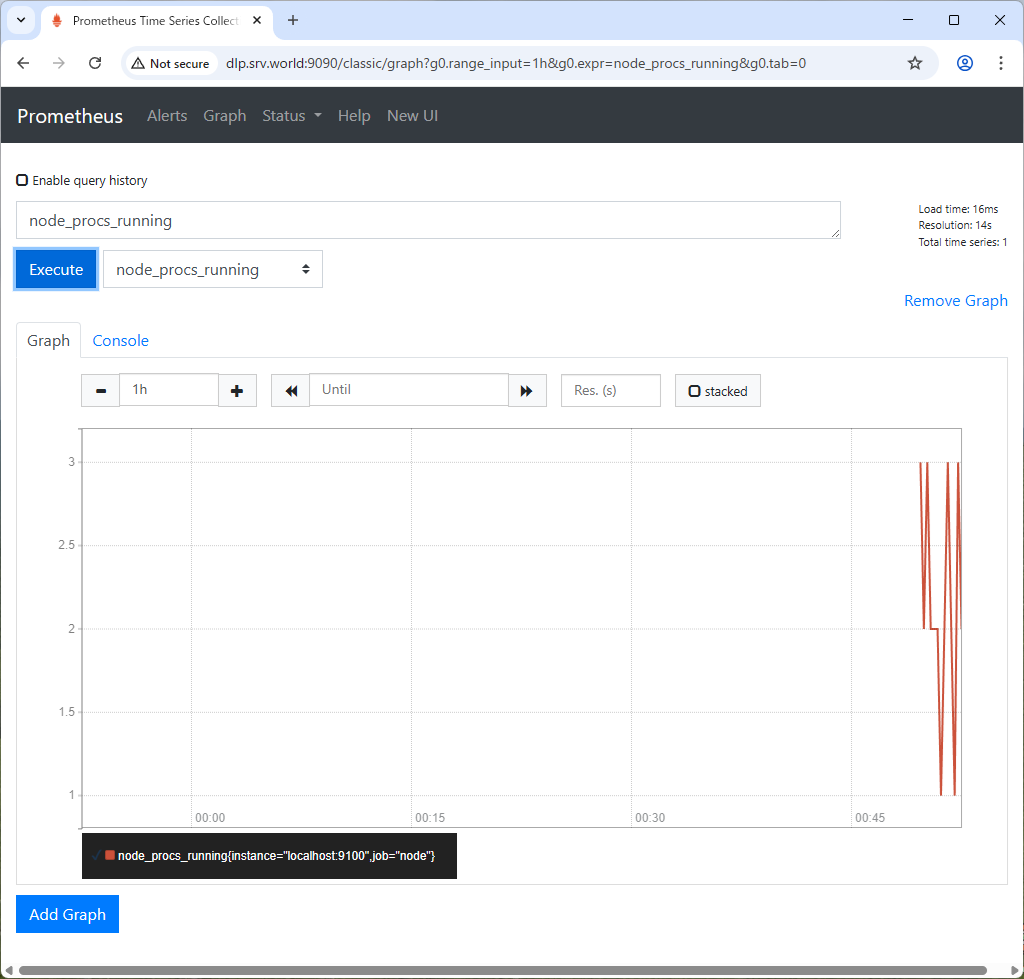Open the metric selector dropdown
1024x979 pixels.
pyautogui.click(x=213, y=270)
